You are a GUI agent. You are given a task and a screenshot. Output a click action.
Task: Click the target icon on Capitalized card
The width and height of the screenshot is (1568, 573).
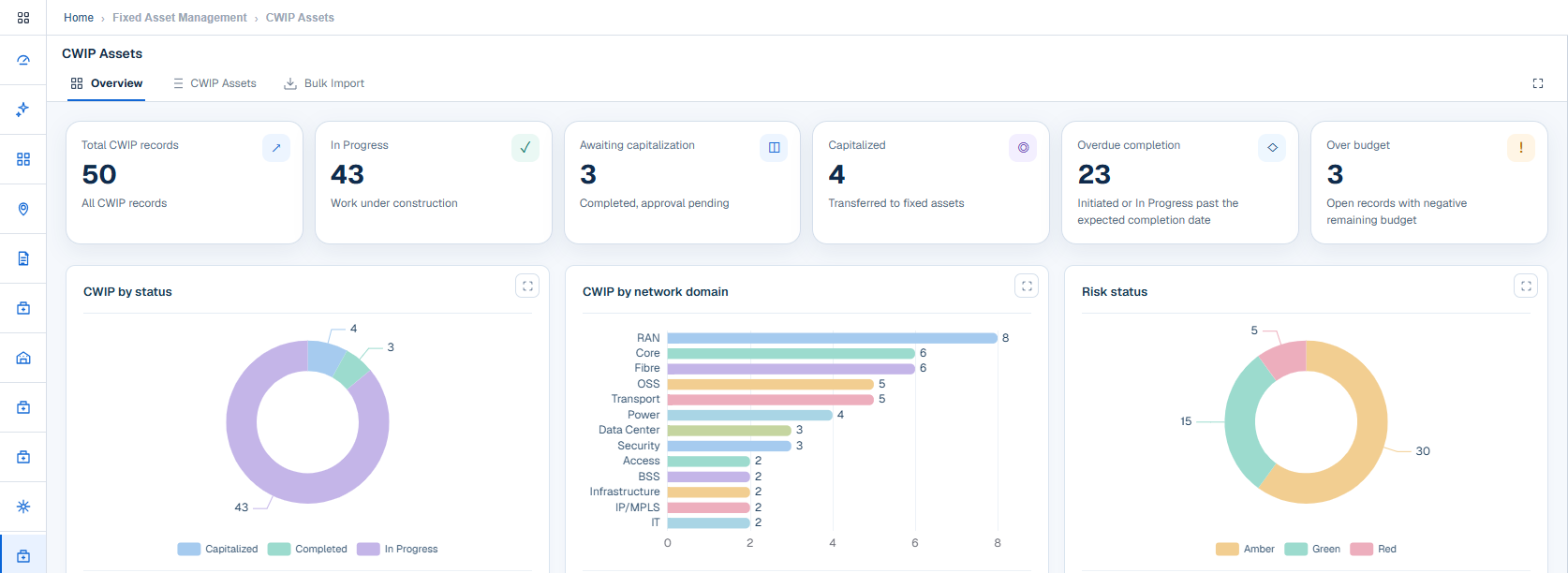pyautogui.click(x=1023, y=148)
